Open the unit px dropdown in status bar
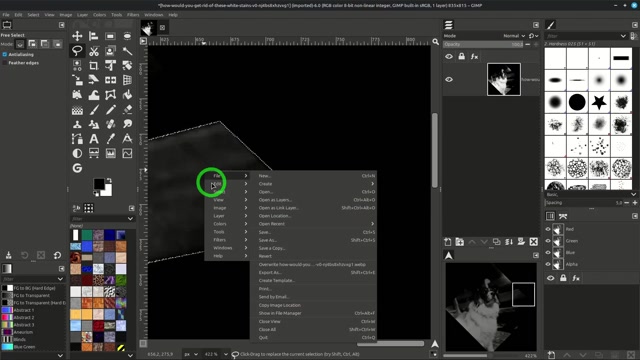 [x=191, y=354]
